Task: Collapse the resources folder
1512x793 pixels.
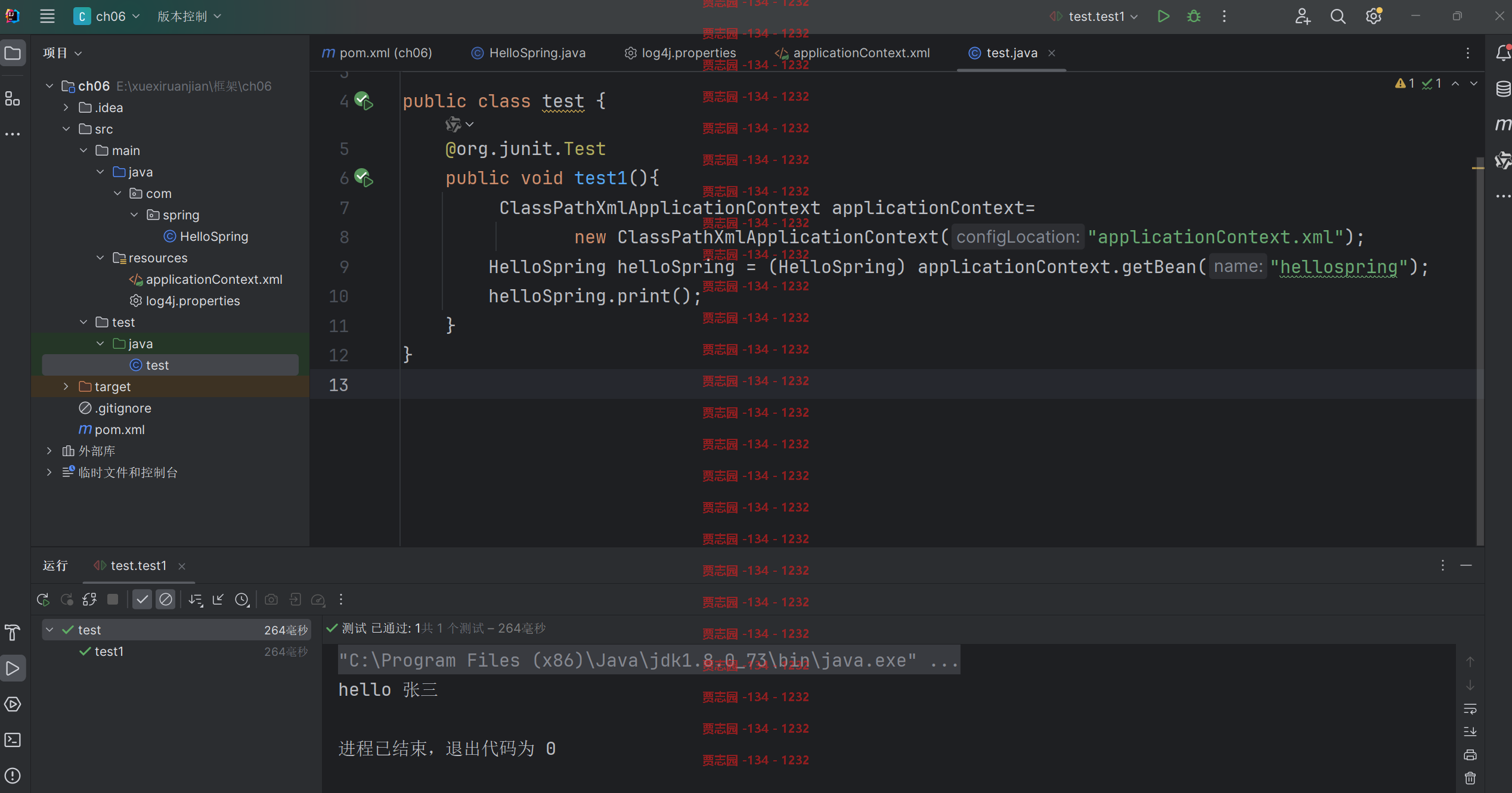Action: (100, 258)
